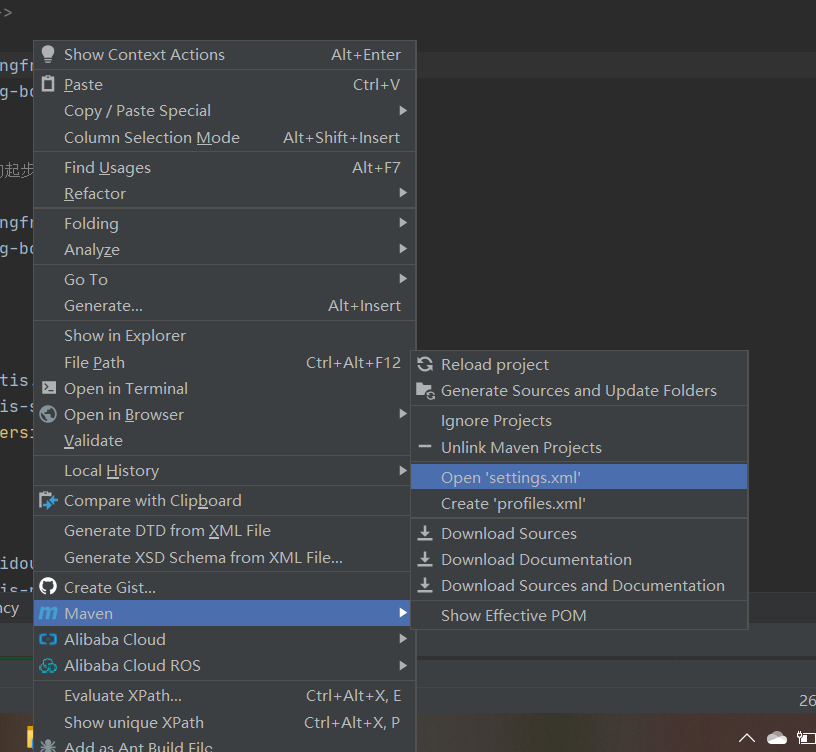Click the Maven submenu arrow
The image size is (816, 752).
coord(403,613)
